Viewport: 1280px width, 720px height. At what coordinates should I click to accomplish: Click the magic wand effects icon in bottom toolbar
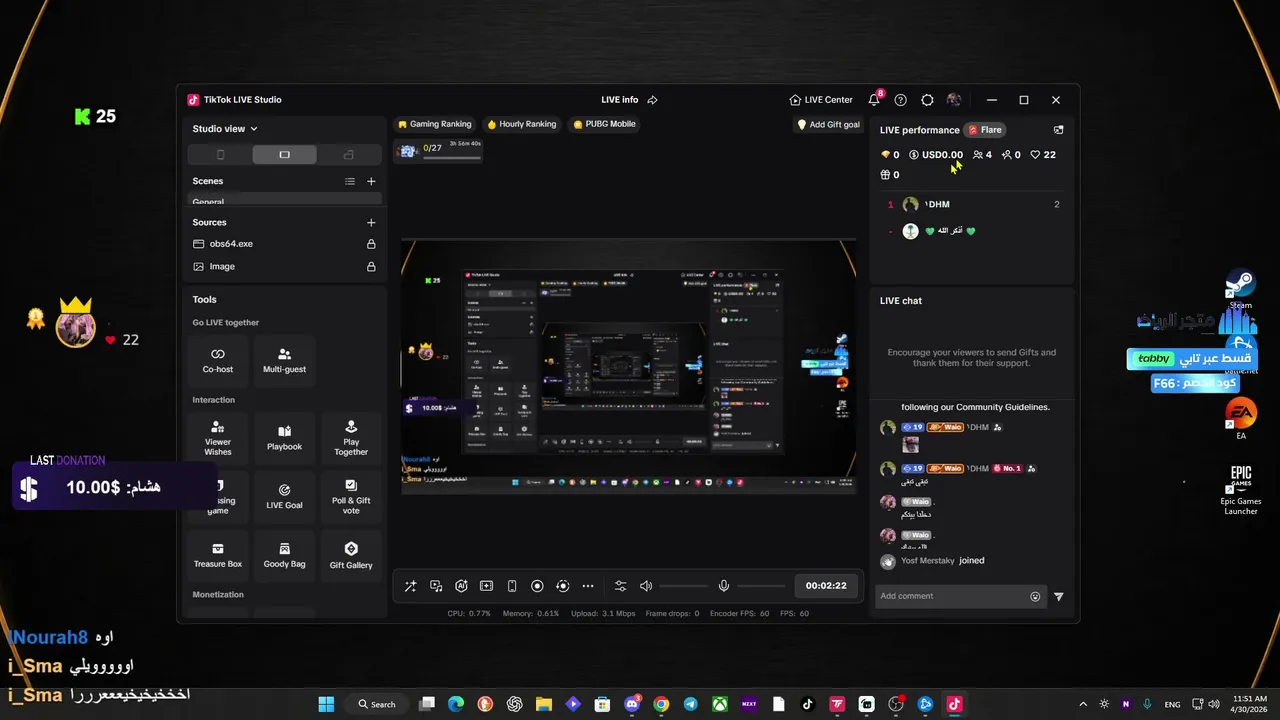[411, 586]
